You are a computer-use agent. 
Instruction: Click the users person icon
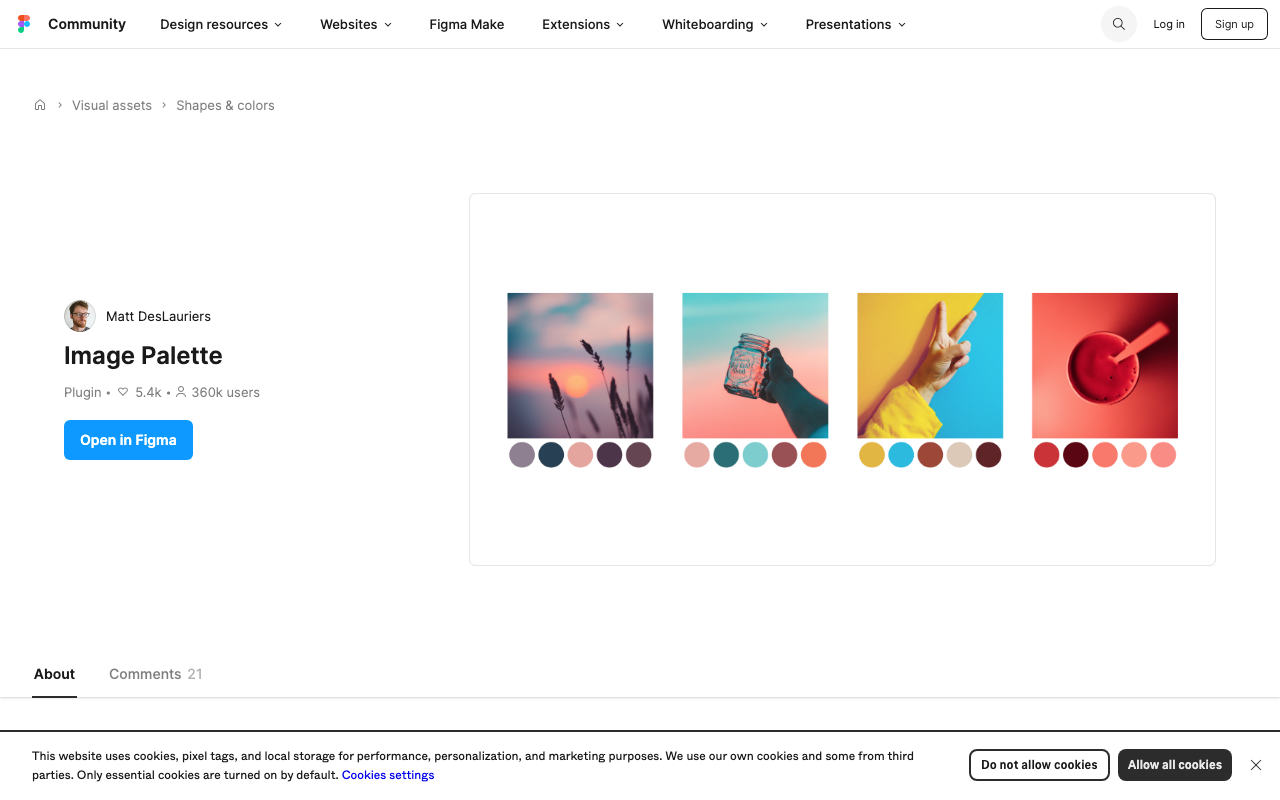[x=181, y=392]
